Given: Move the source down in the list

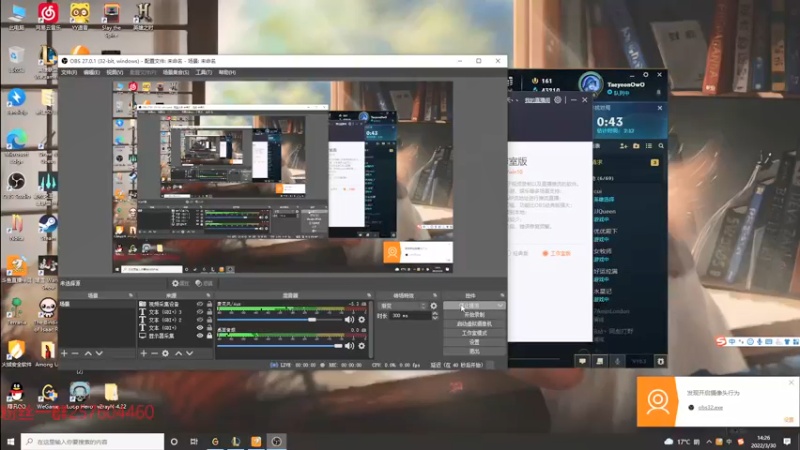Looking at the screenshot, I should click(x=190, y=353).
